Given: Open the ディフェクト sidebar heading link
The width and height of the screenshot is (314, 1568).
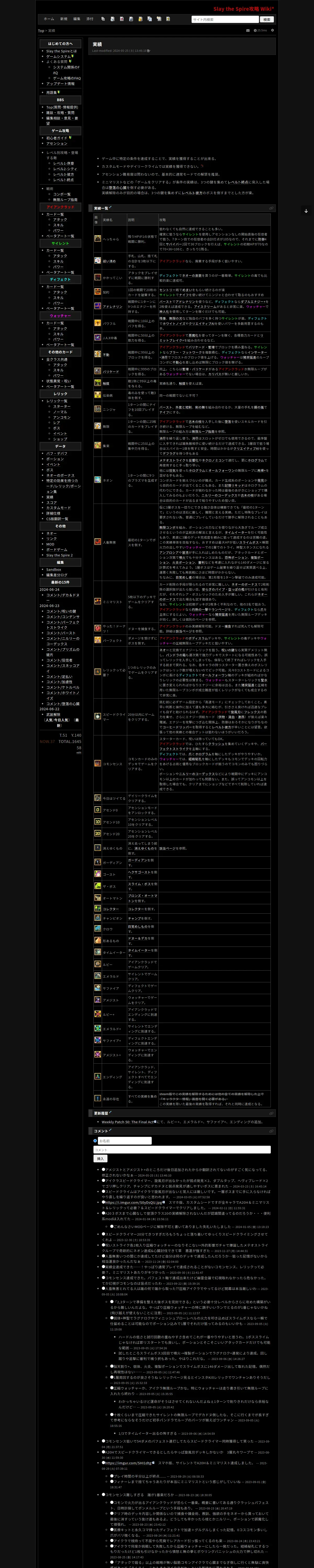Looking at the screenshot, I should pos(60,279).
